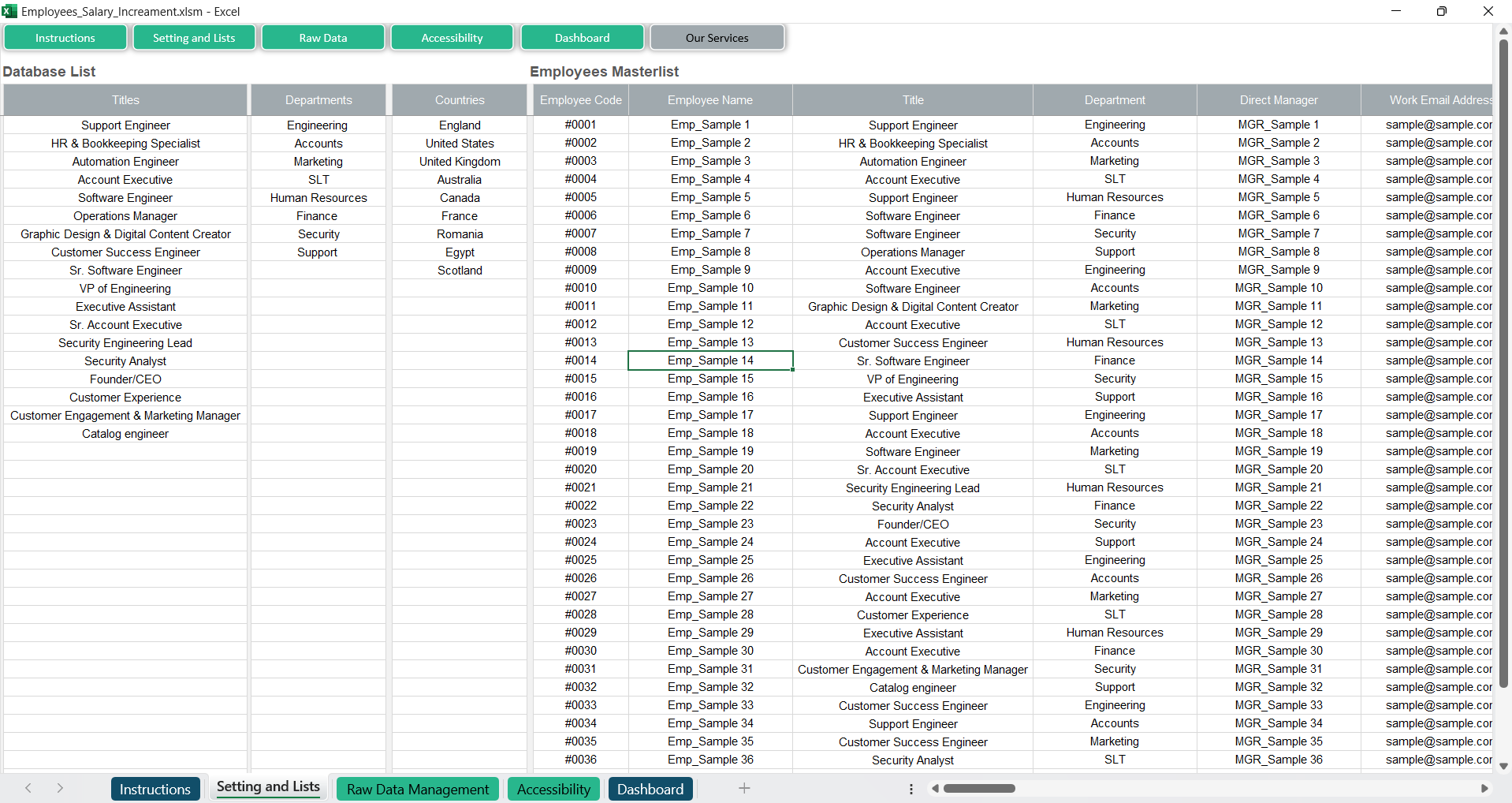The height and width of the screenshot is (803, 1512).
Task: Open the Raw Data Management sheet tab
Action: pos(417,789)
